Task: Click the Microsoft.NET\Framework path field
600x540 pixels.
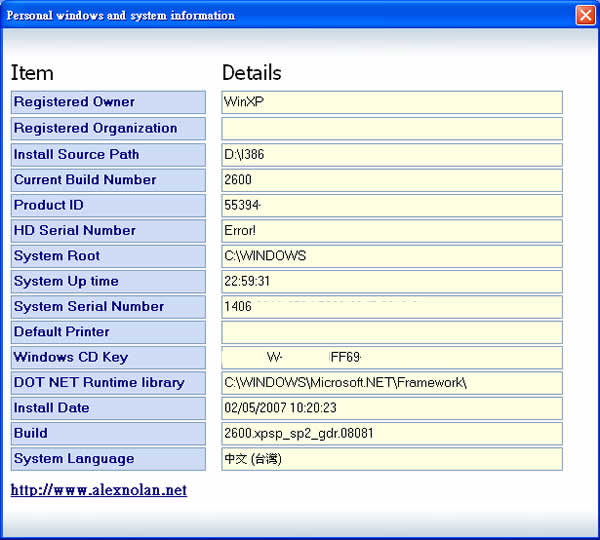Action: (392, 383)
